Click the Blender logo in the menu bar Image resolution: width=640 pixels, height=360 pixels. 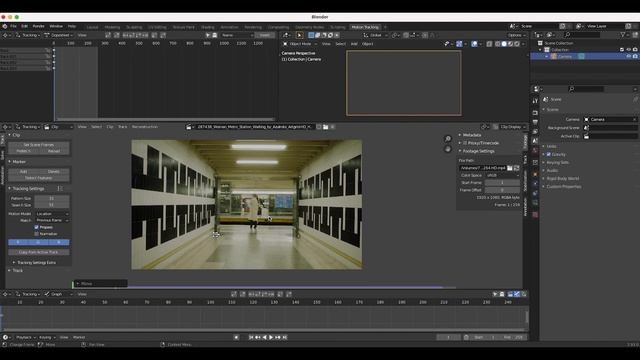[4, 26]
